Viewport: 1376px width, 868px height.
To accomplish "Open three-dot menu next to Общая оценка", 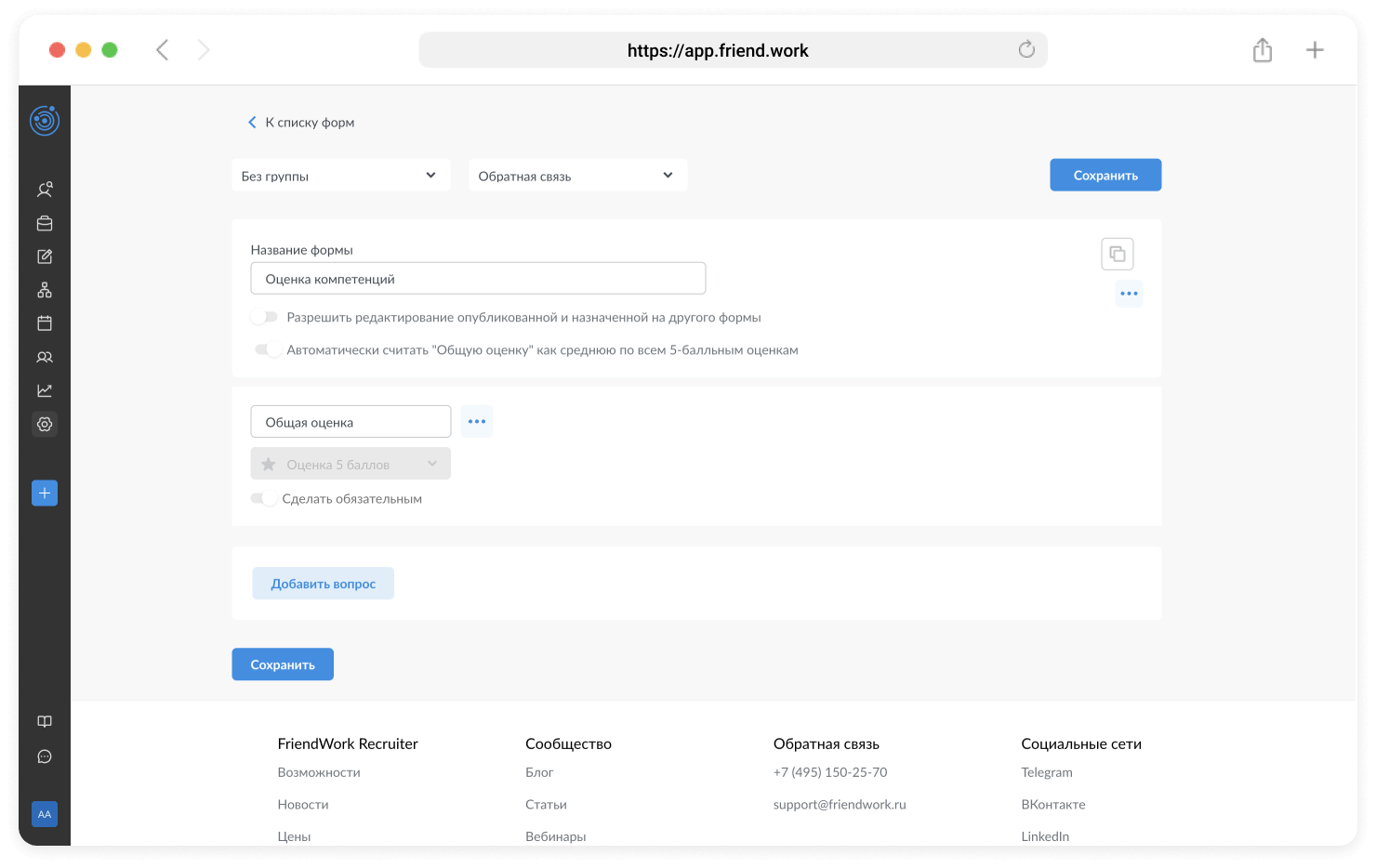I will 477,422.
